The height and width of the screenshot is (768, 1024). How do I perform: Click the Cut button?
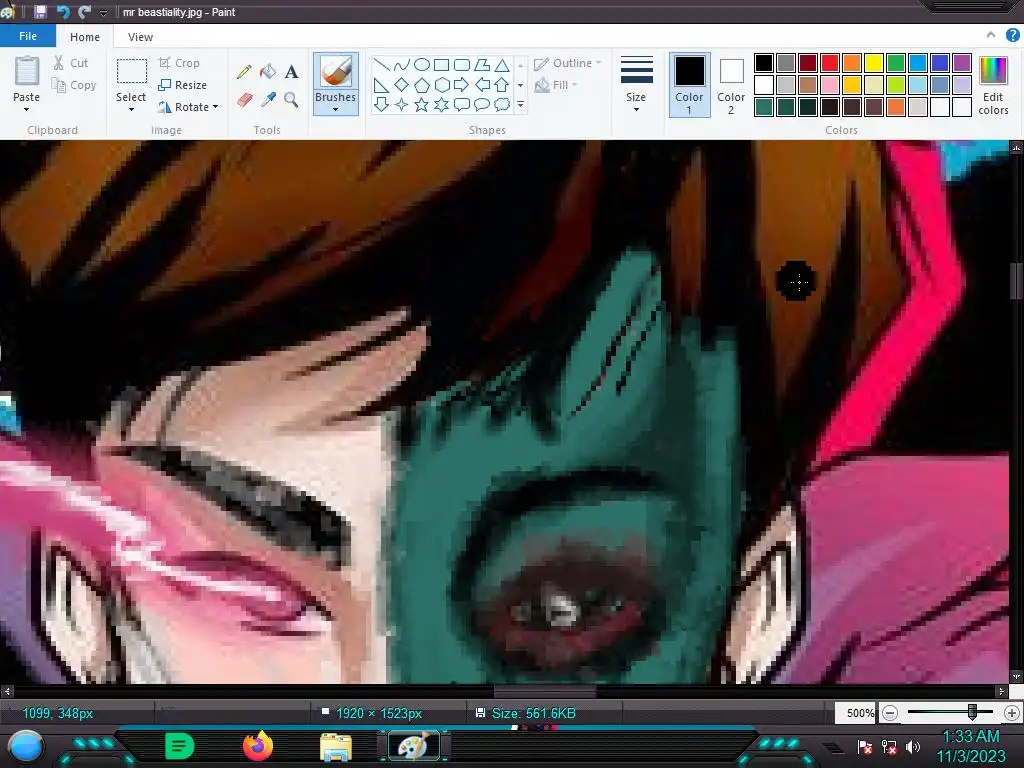(71, 63)
